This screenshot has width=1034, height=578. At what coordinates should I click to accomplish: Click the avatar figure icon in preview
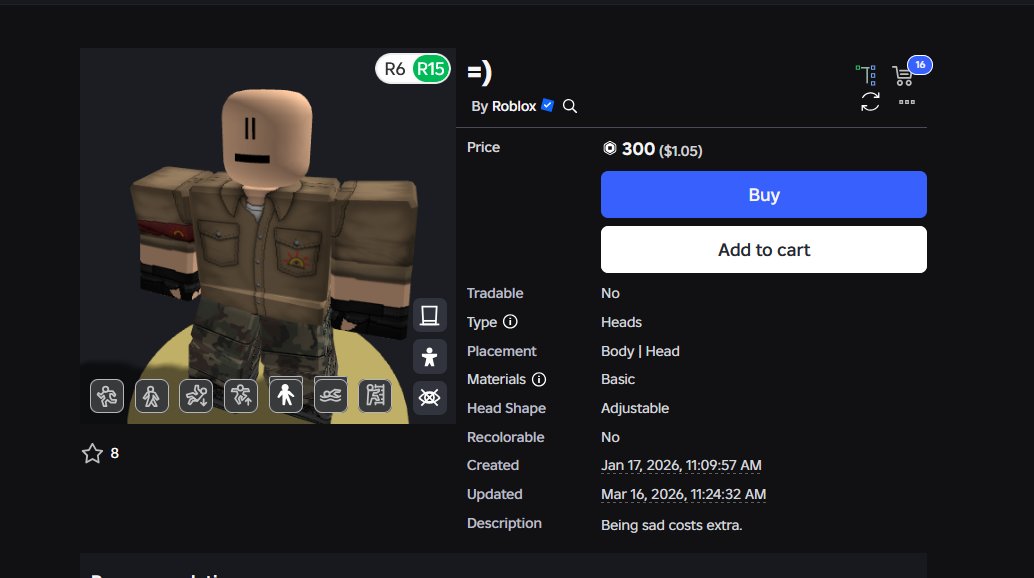(429, 357)
